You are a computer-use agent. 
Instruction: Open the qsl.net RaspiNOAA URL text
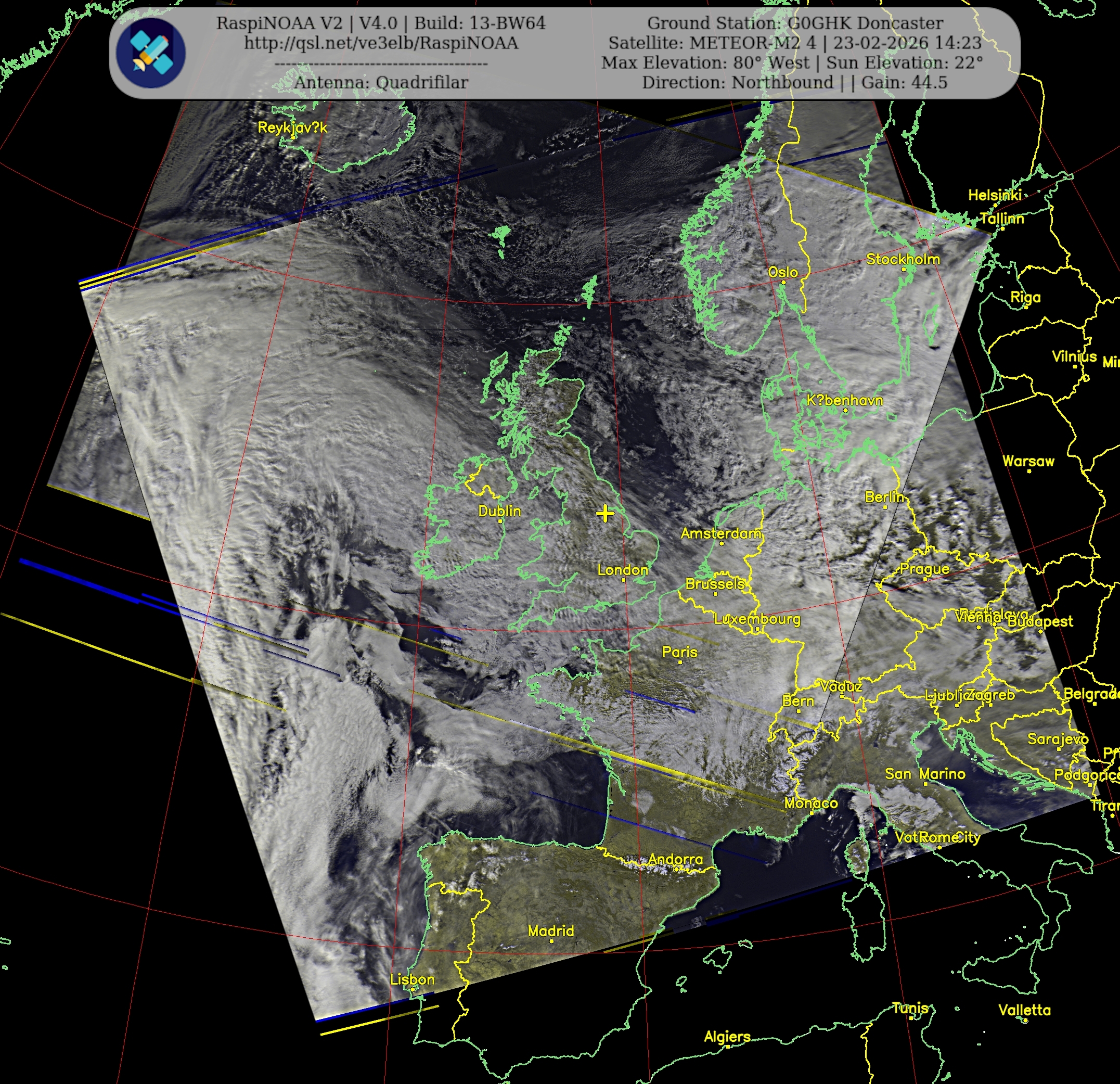(381, 43)
